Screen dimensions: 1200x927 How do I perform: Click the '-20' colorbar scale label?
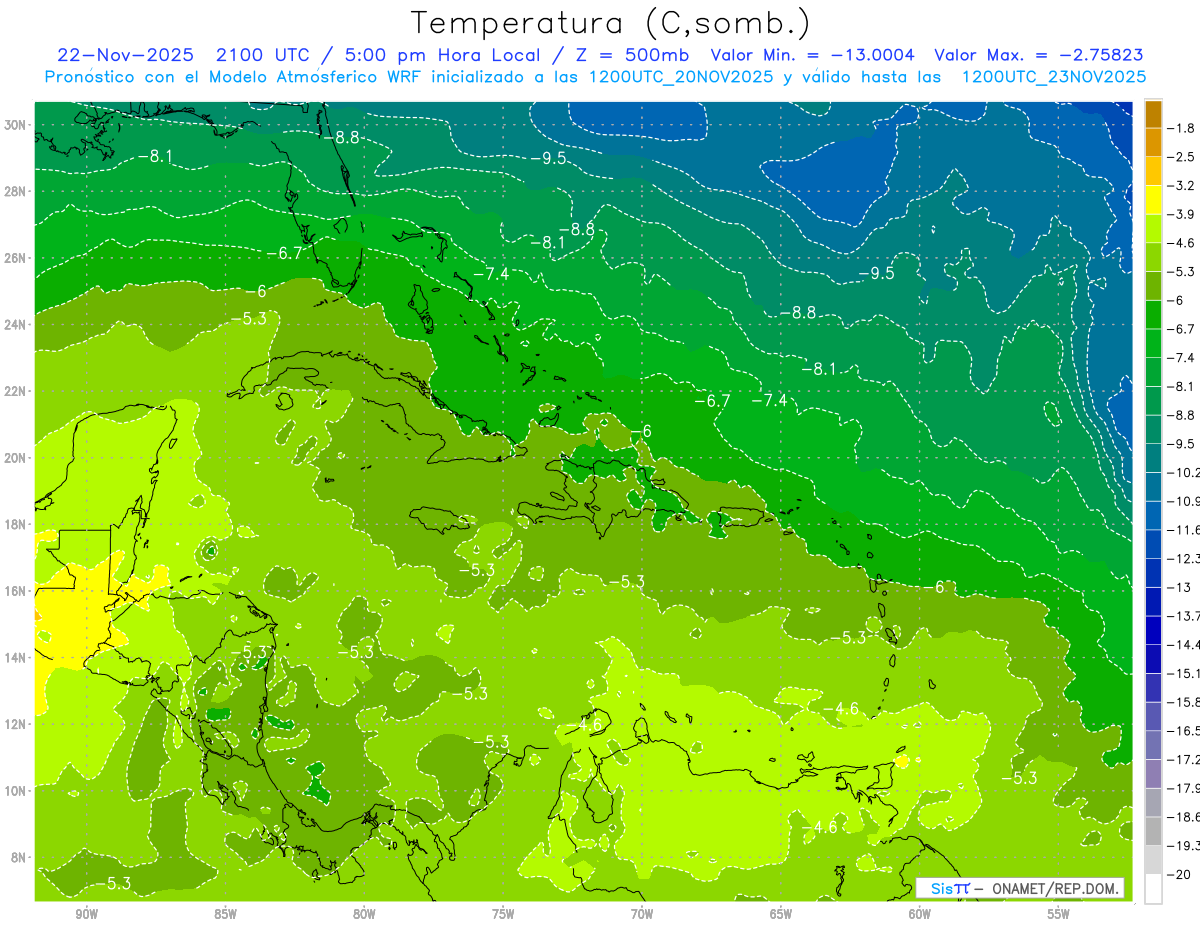[x=1180, y=874]
